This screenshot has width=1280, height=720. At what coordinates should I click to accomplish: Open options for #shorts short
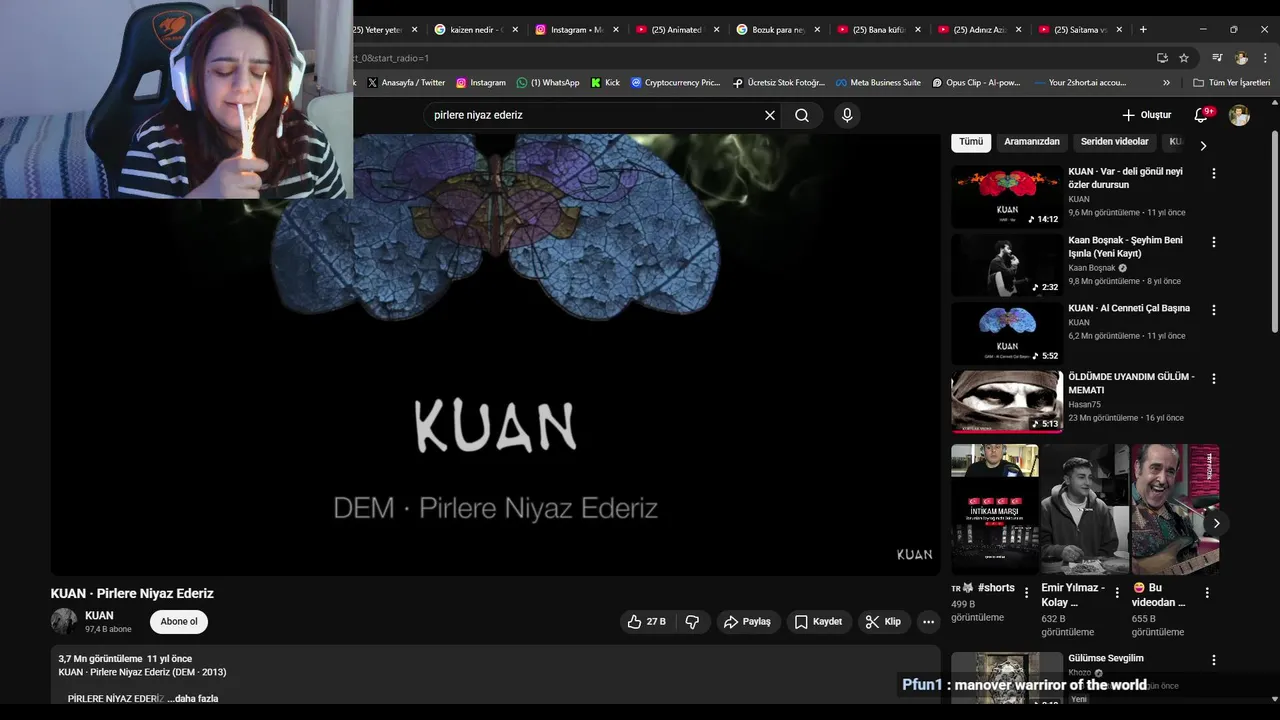pos(1026,592)
